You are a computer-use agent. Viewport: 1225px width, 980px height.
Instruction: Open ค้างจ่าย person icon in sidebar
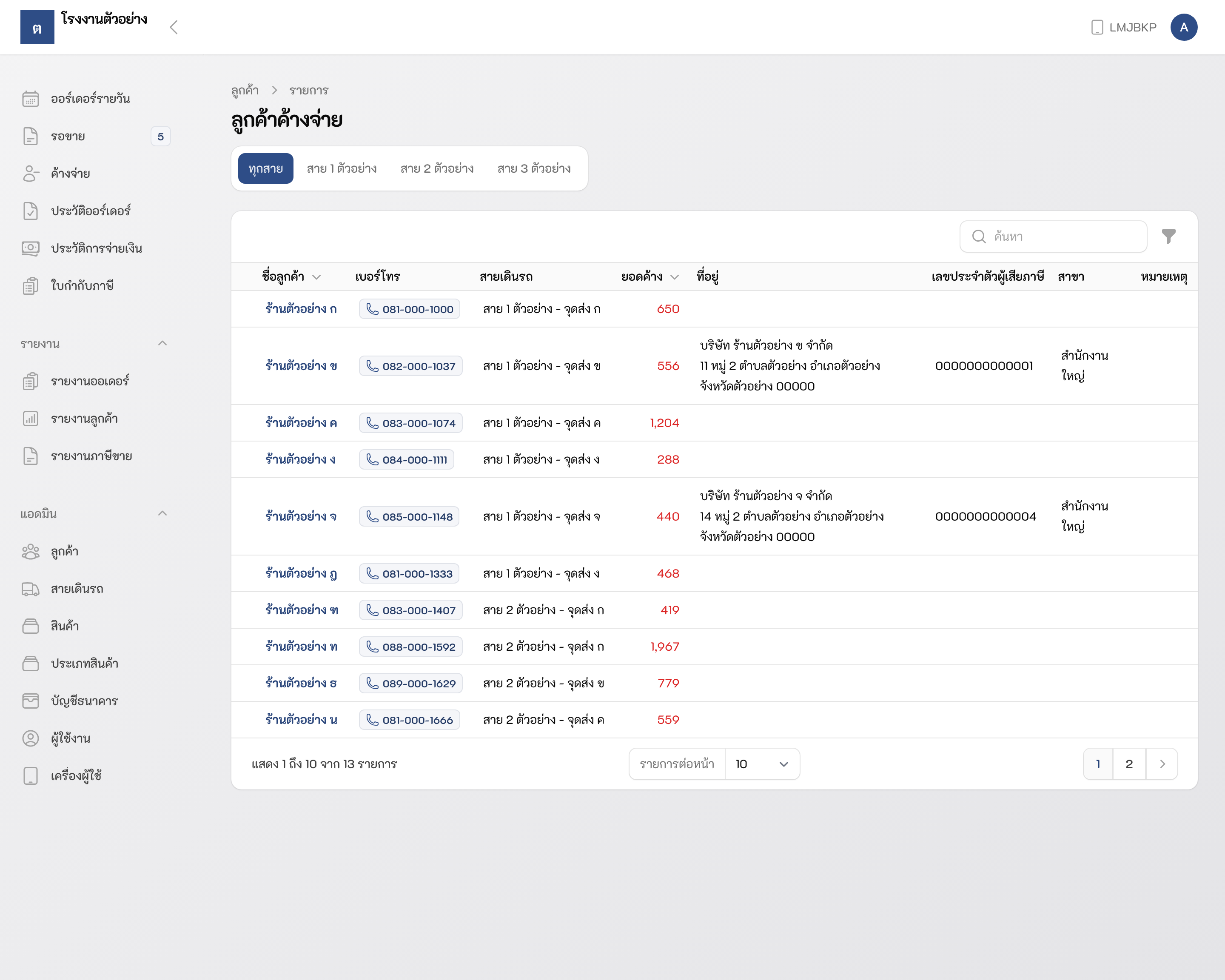tap(31, 173)
